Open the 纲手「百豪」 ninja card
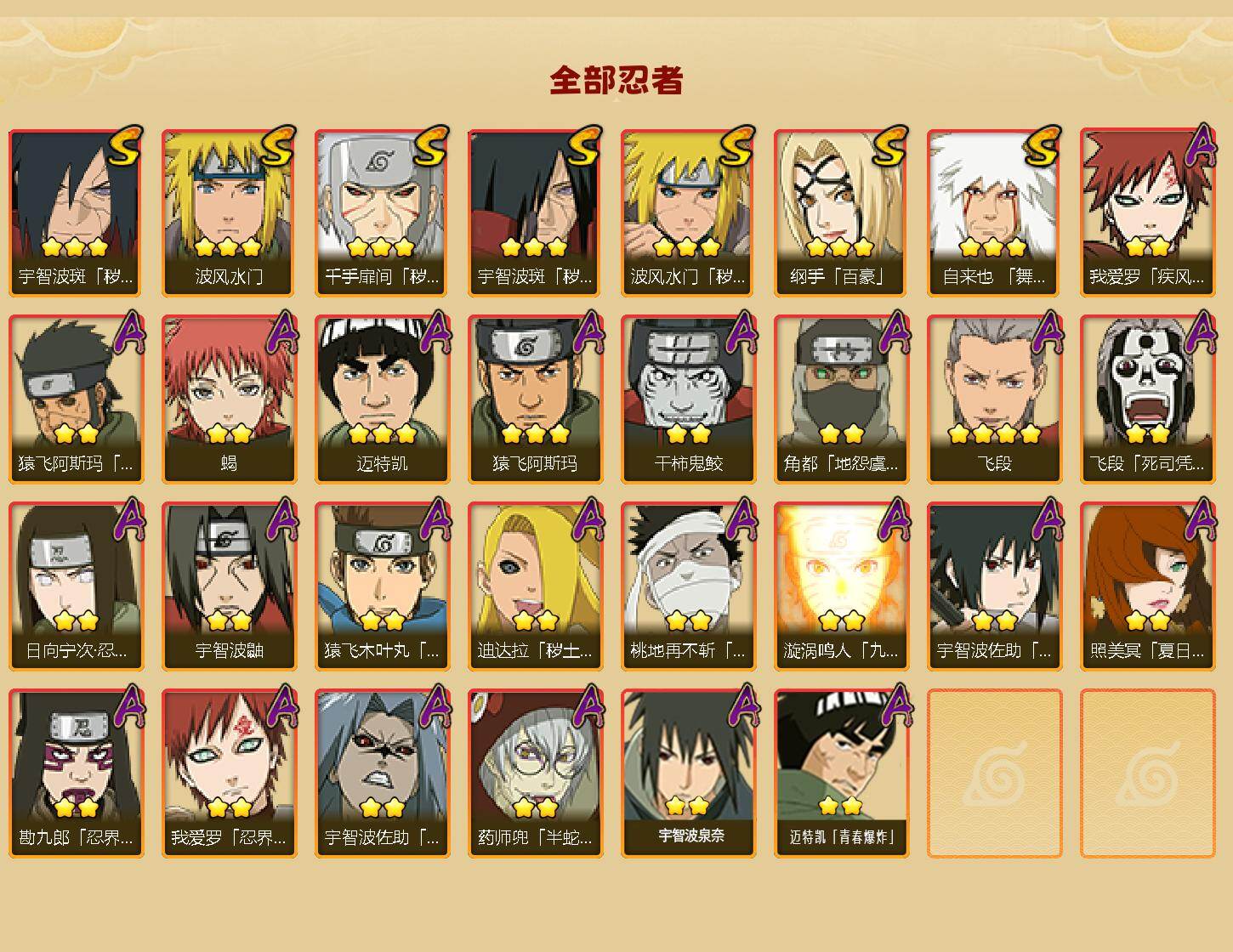 (842, 212)
